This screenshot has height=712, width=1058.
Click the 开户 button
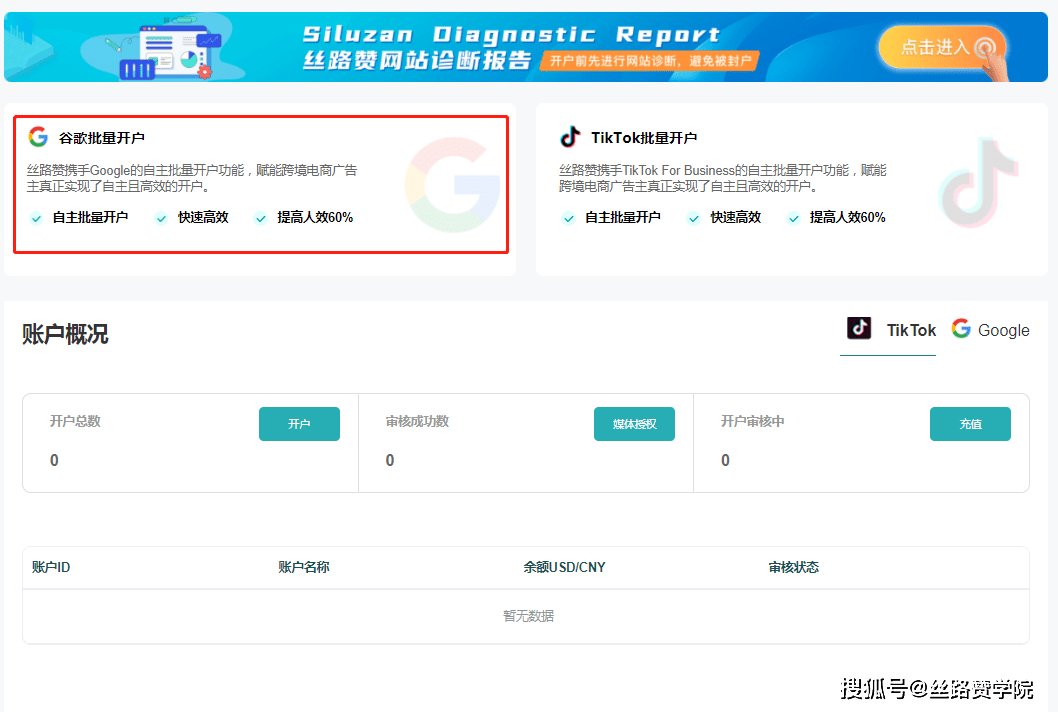click(x=299, y=423)
